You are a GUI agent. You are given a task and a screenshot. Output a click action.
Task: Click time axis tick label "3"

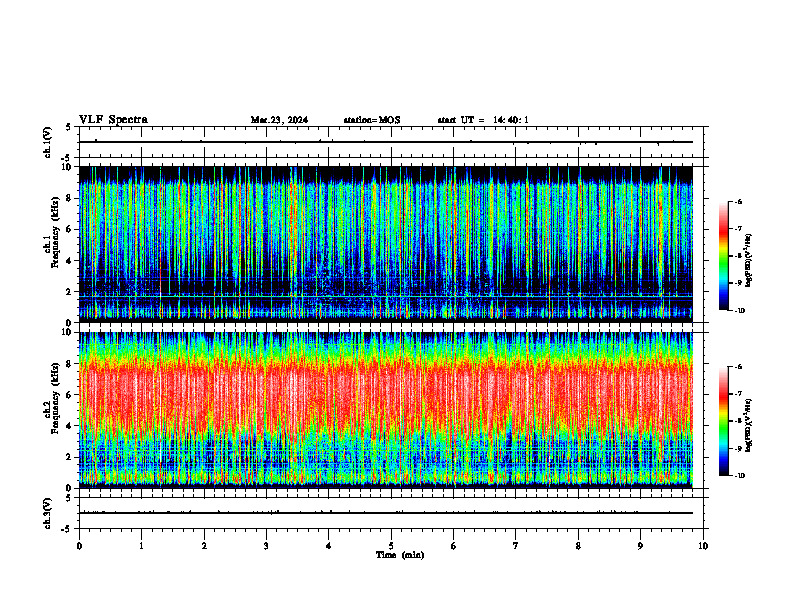pos(266,546)
